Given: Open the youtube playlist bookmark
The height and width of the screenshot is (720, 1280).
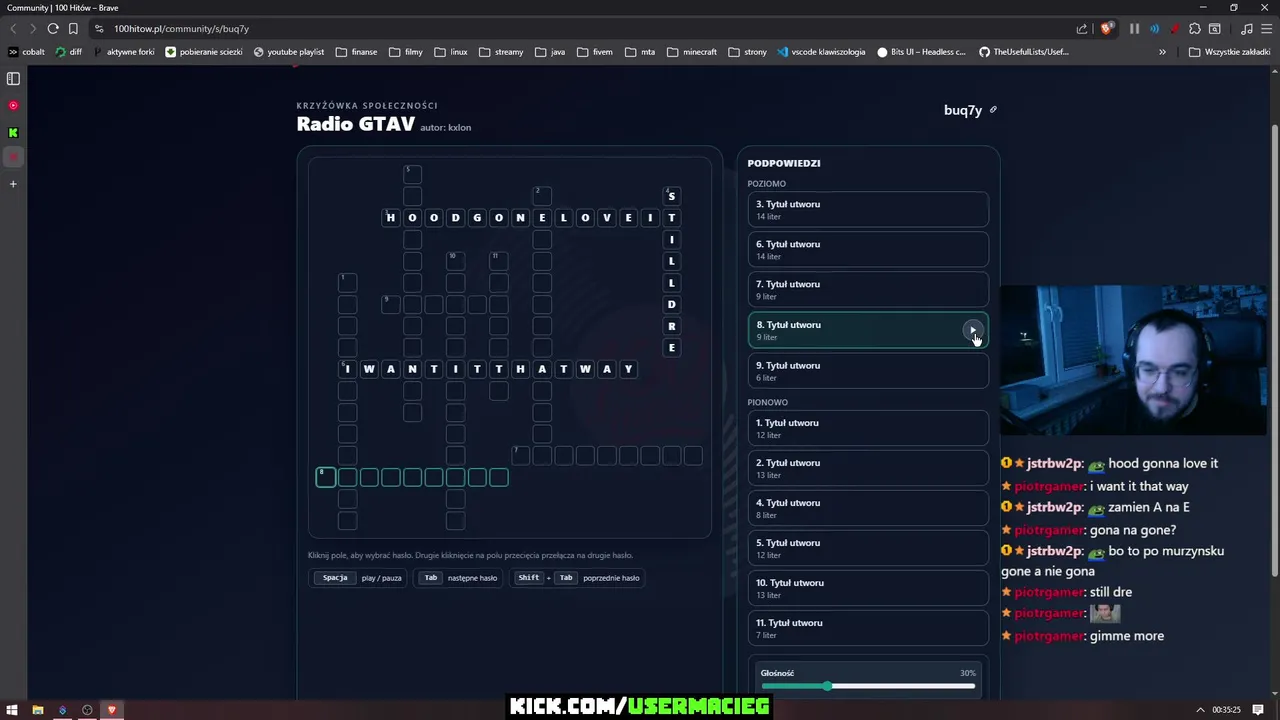Looking at the screenshot, I should click(x=289, y=52).
